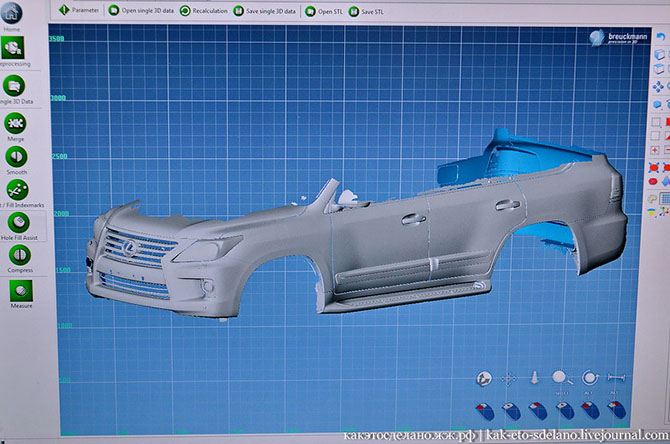Select the view rotate globe icon

484,379
